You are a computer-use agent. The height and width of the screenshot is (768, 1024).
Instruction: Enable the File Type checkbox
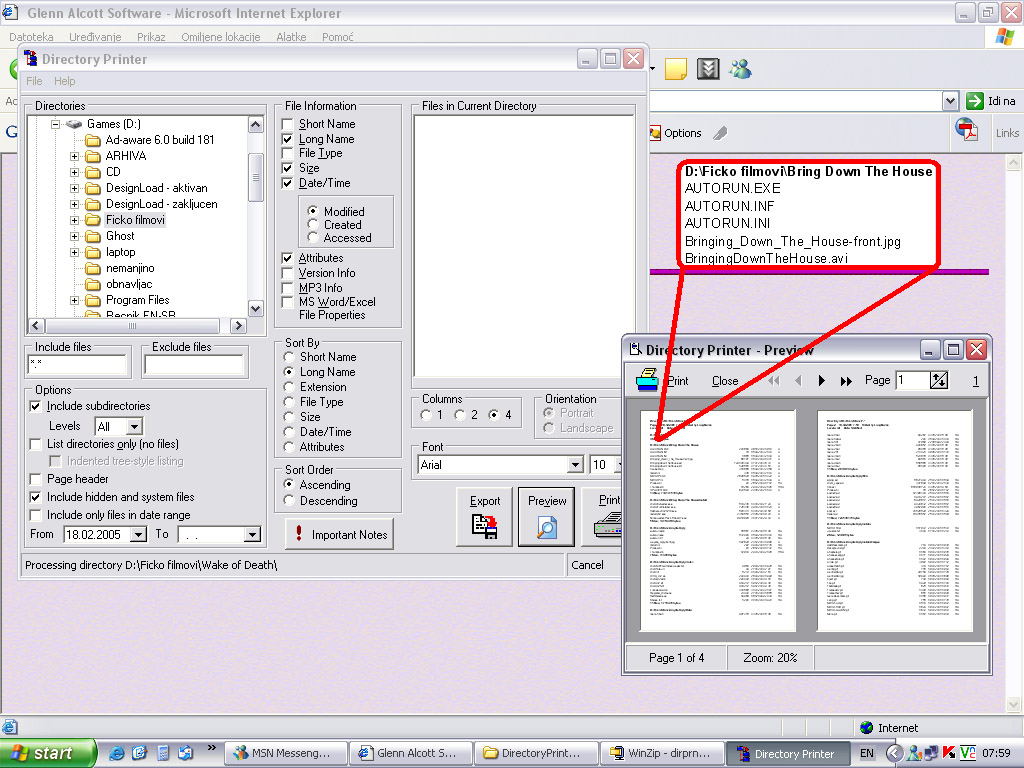[287, 153]
